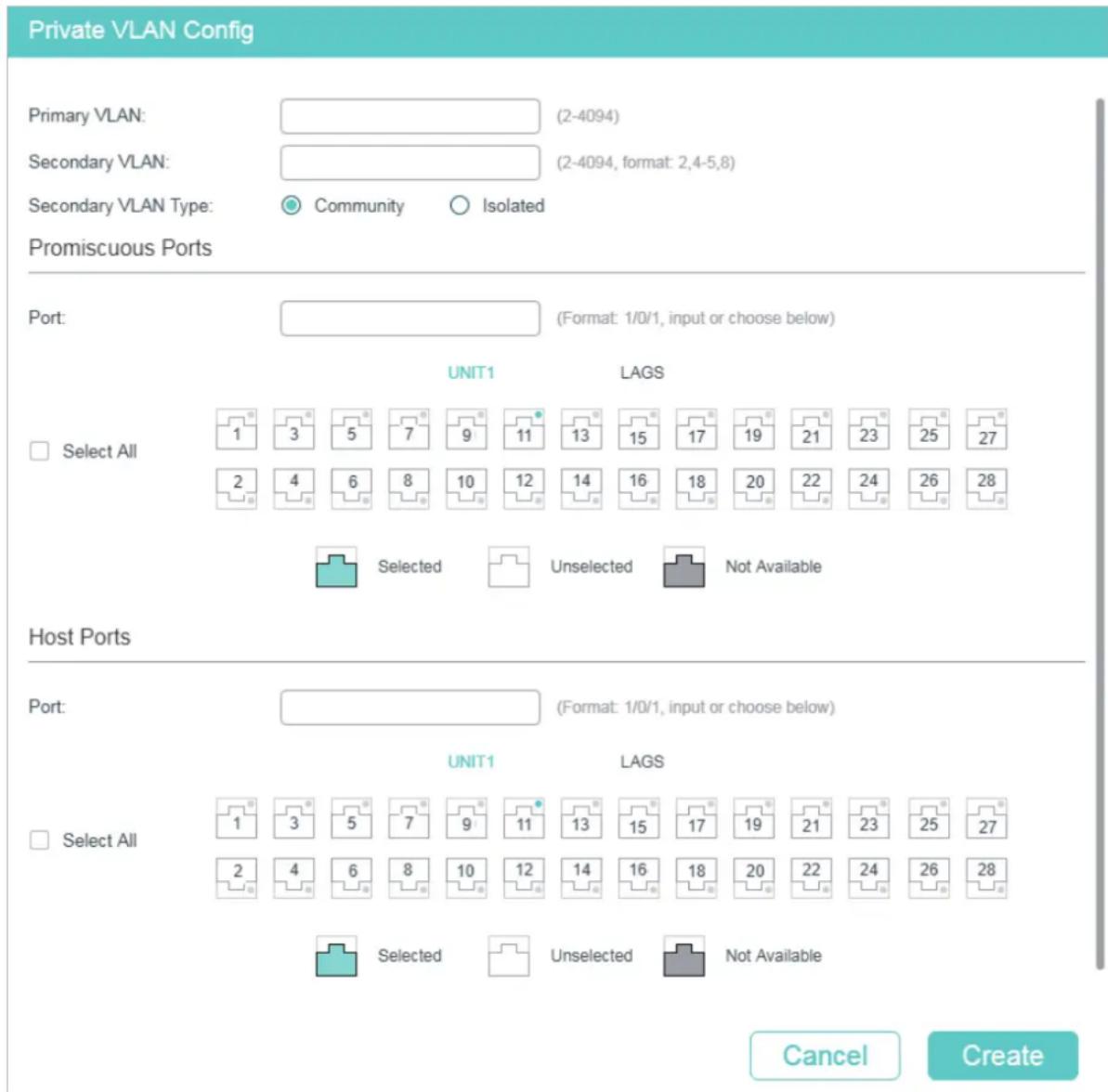Select port 13 in Promiscuous Ports

tap(581, 429)
